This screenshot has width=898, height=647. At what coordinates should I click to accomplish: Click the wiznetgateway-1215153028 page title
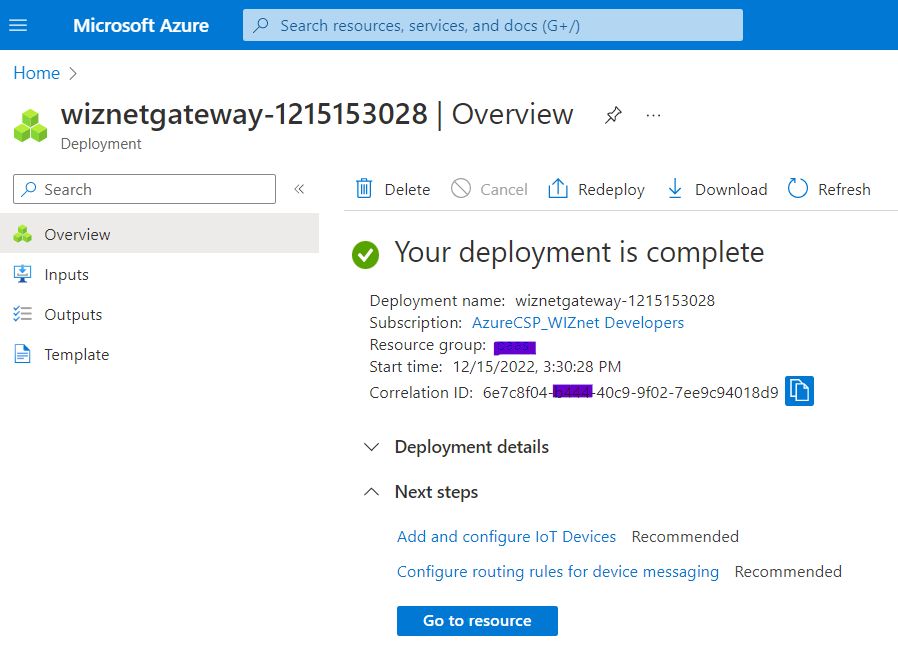244,114
